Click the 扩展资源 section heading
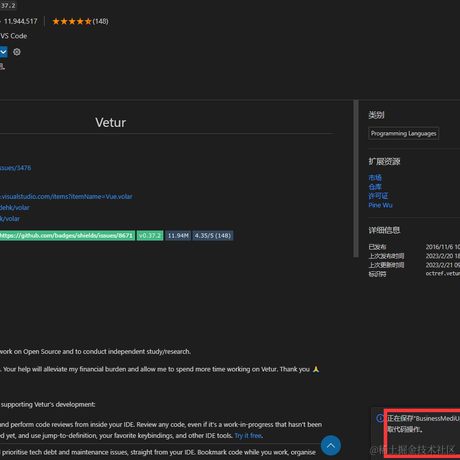The image size is (460, 460). click(x=384, y=161)
